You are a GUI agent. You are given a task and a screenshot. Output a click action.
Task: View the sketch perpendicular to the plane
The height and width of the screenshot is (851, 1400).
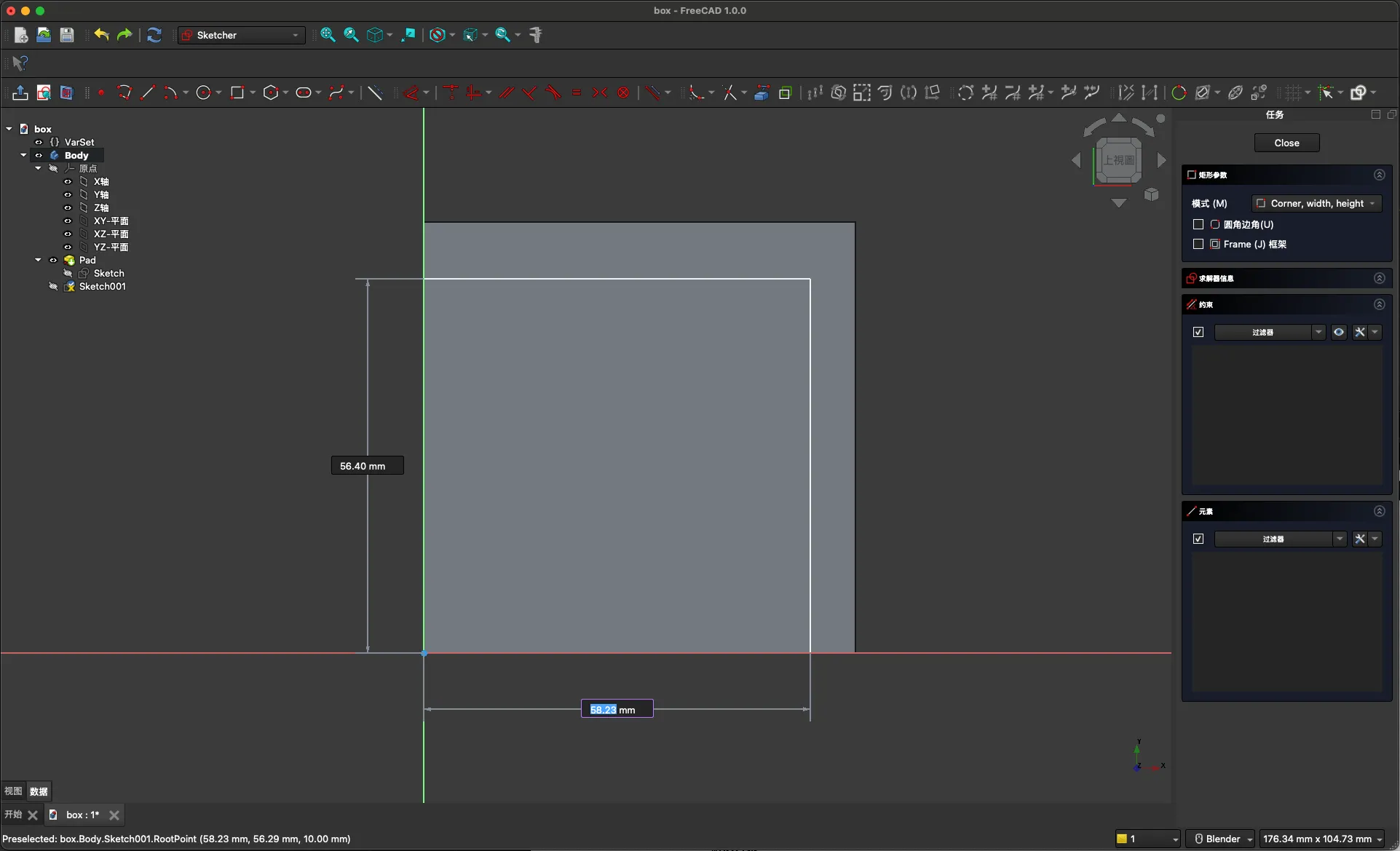[x=44, y=92]
